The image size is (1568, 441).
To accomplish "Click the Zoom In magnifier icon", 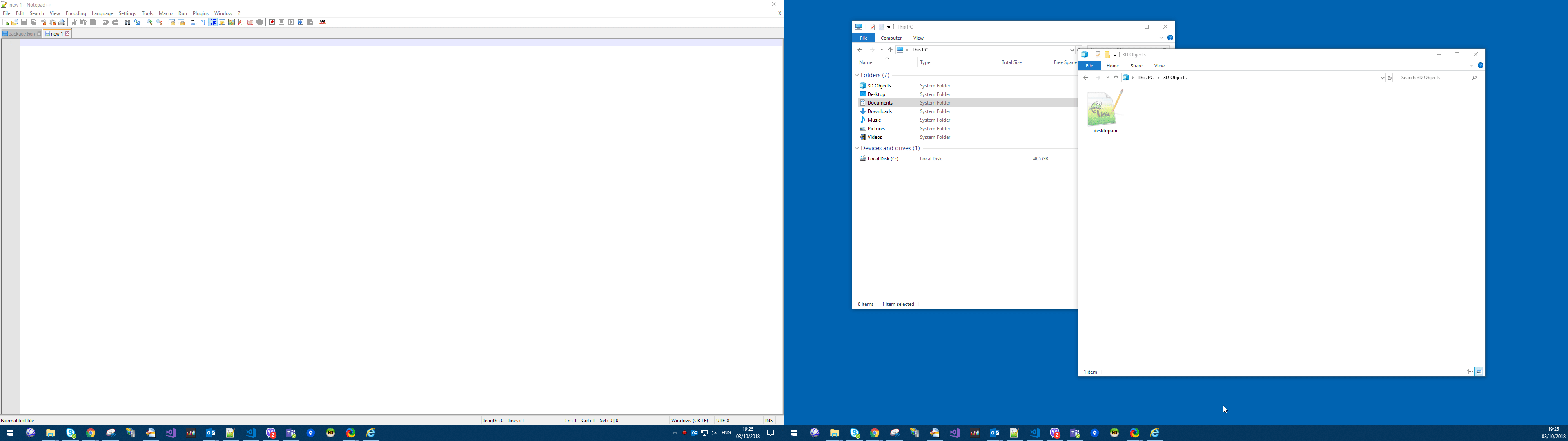I will coord(150,22).
